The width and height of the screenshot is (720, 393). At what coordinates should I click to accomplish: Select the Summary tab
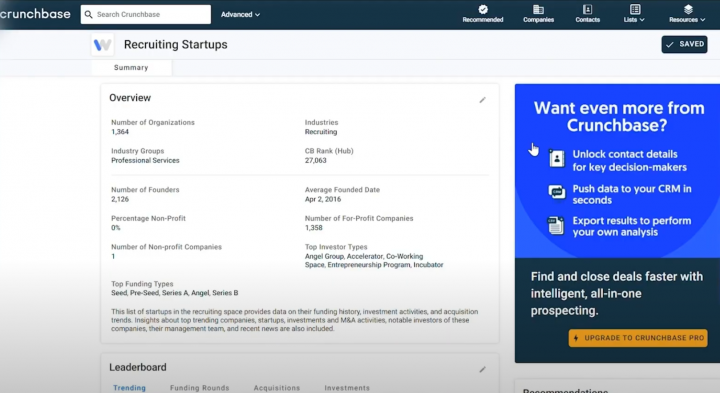131,67
